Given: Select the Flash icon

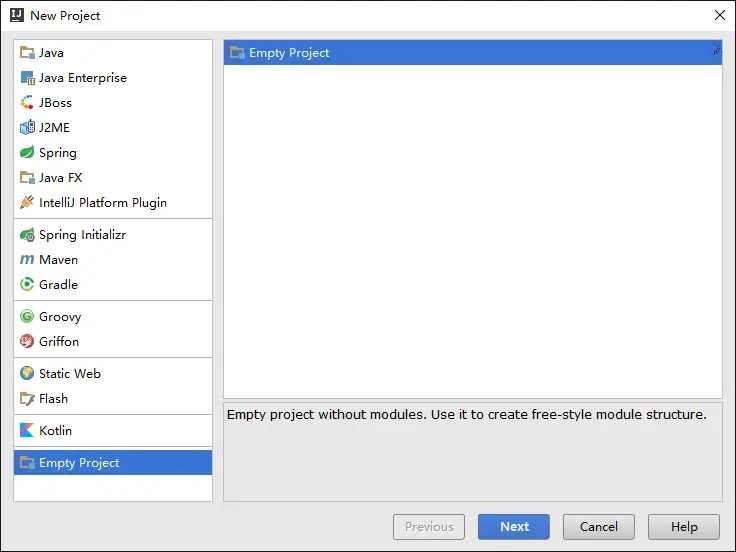Looking at the screenshot, I should (27, 399).
